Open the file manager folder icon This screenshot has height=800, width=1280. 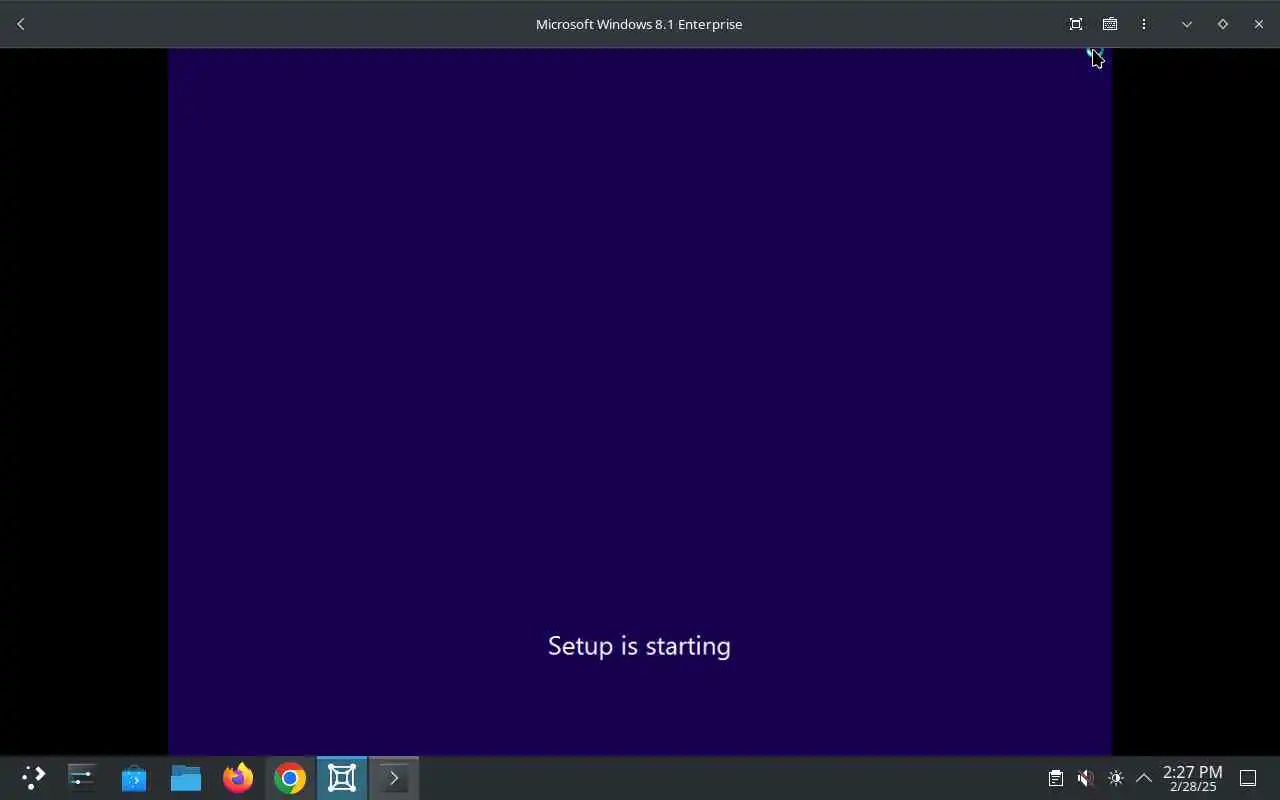pyautogui.click(x=186, y=778)
